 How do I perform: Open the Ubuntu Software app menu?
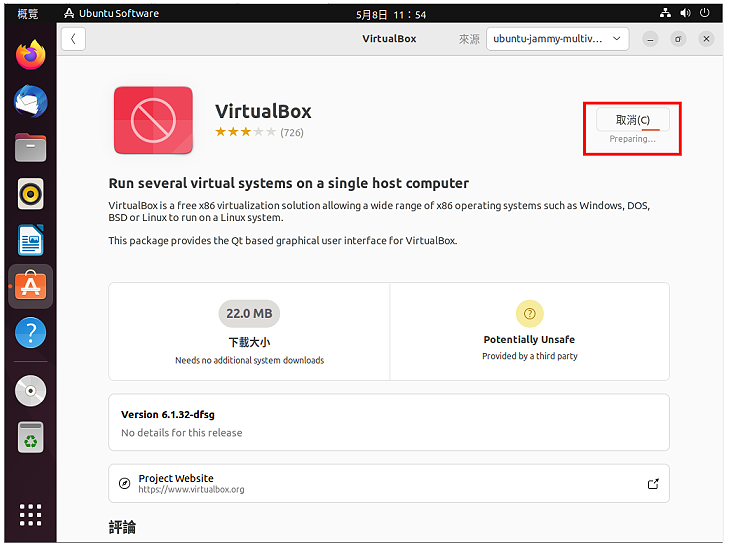[112, 13]
